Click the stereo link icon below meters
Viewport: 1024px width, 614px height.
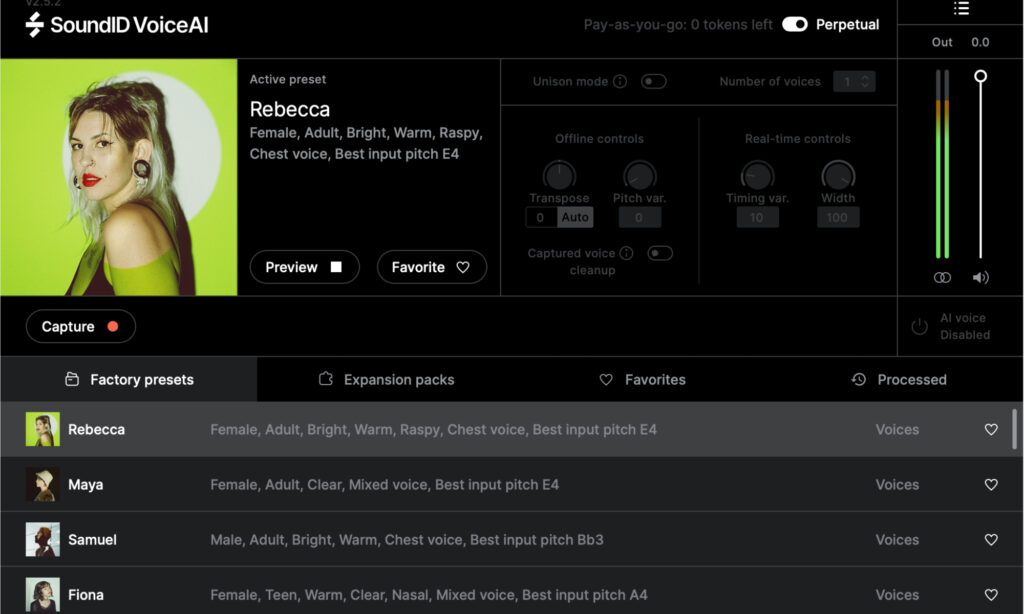[x=941, y=277]
